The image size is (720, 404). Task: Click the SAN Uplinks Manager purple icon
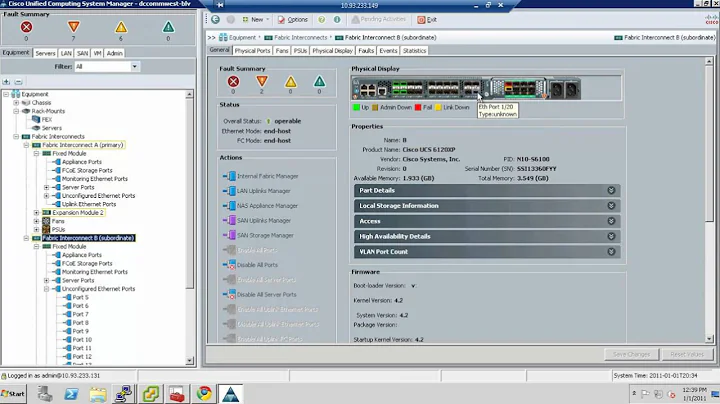click(229, 220)
